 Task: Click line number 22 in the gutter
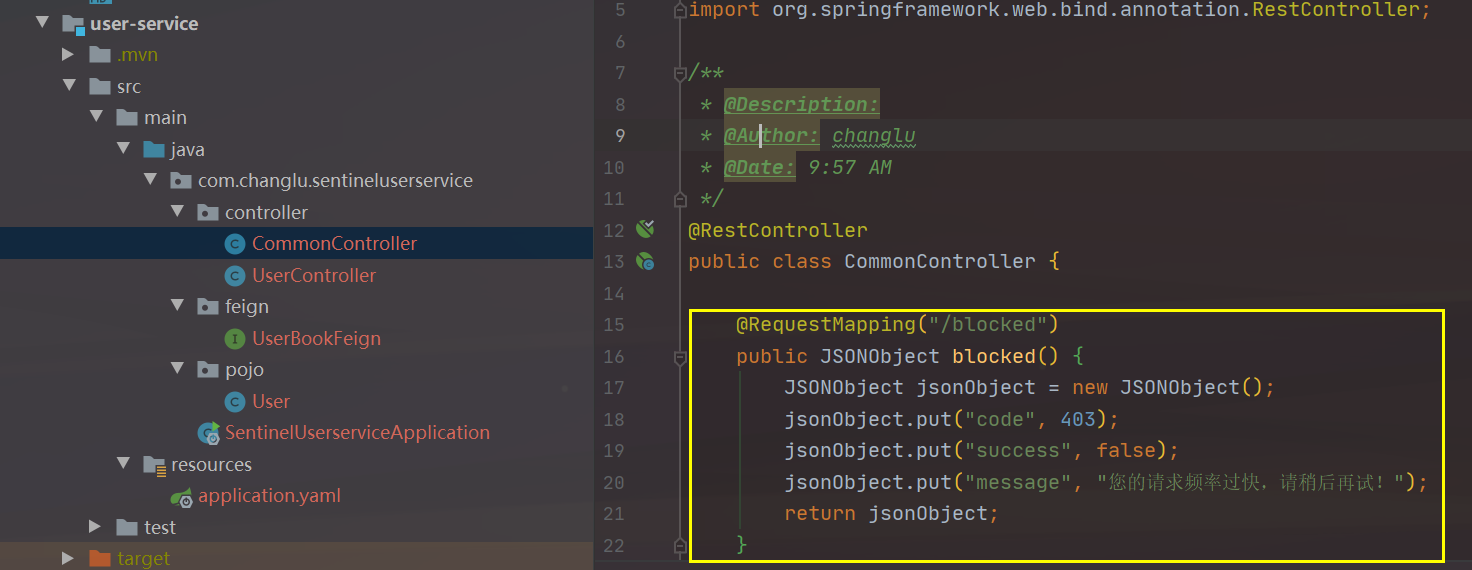614,545
